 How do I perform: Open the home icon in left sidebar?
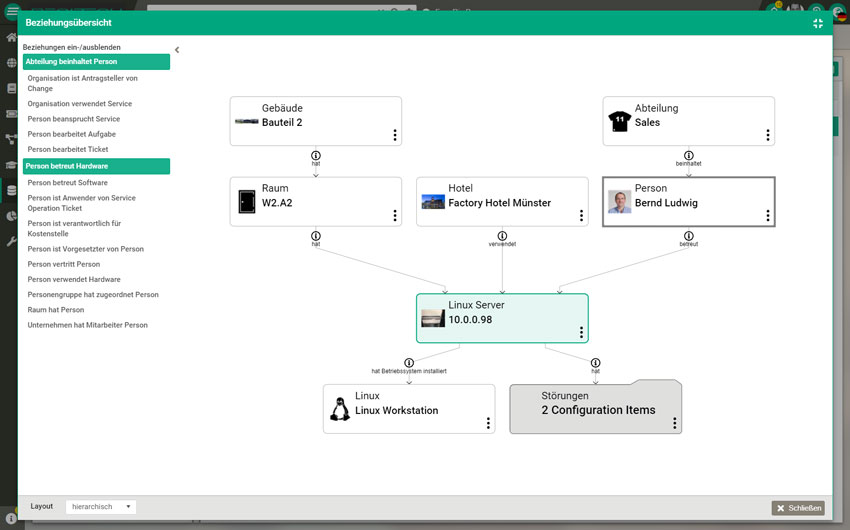click(11, 37)
